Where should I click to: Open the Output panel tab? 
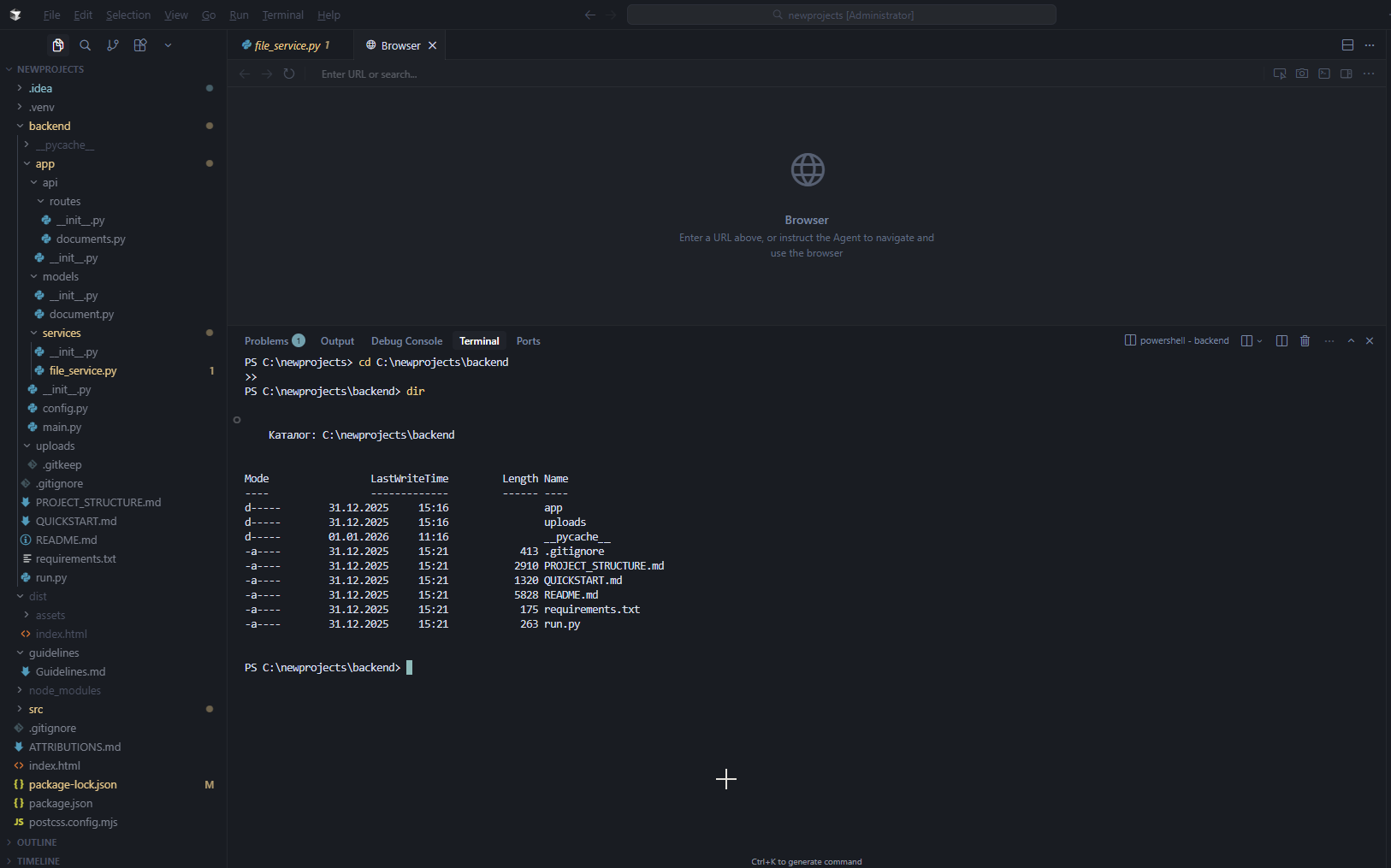(337, 340)
